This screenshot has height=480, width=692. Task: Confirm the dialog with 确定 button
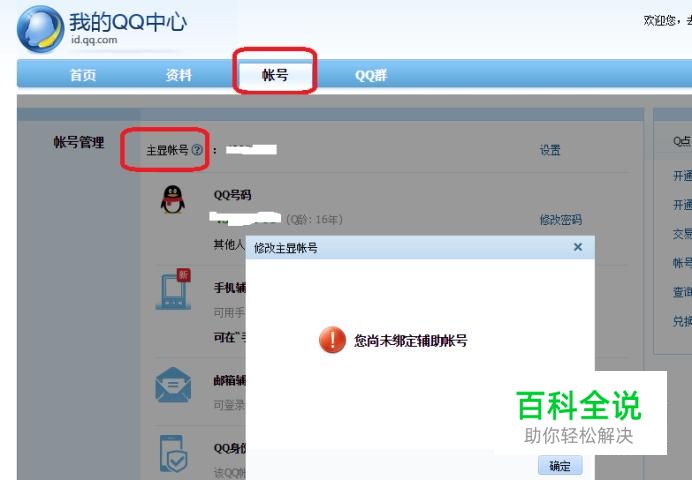pyautogui.click(x=560, y=465)
